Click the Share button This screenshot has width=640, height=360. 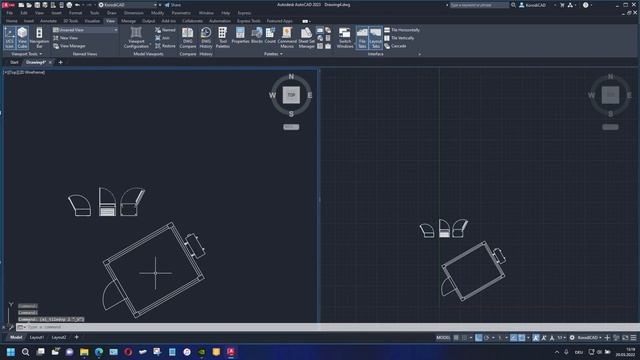coord(173,5)
